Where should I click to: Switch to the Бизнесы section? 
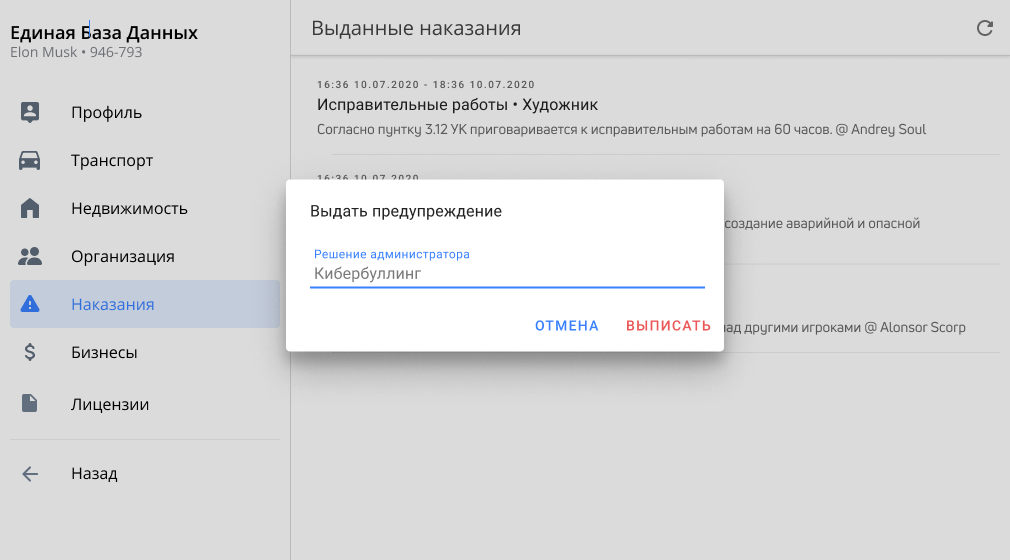click(x=104, y=352)
